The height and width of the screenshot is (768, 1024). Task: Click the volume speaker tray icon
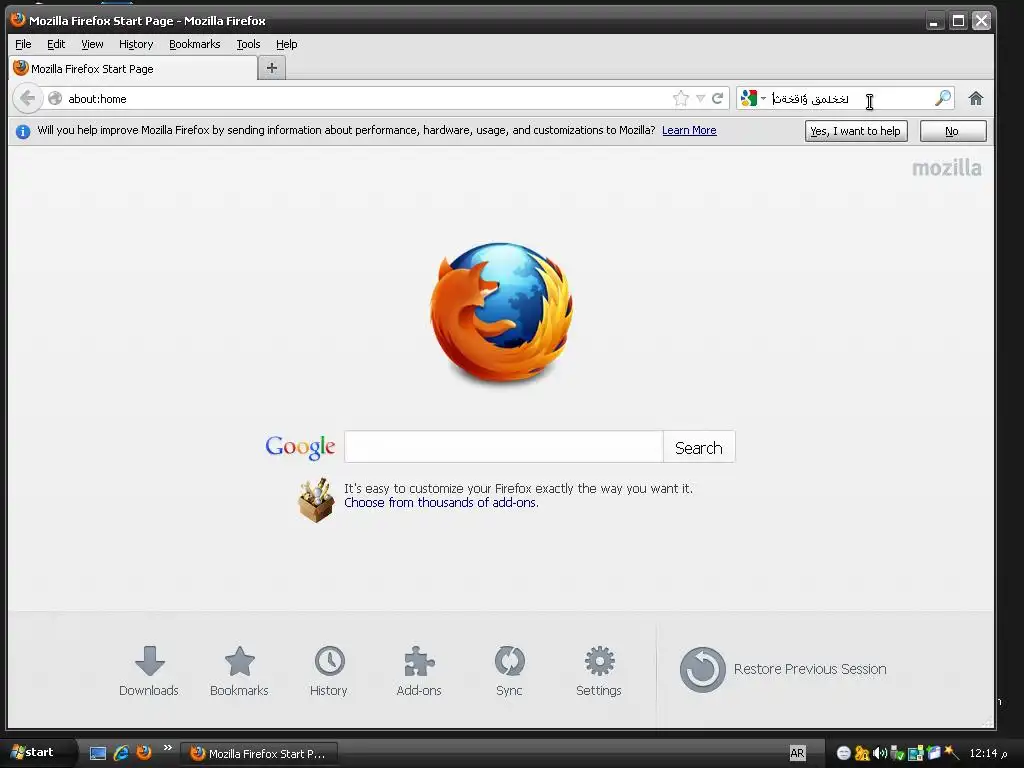click(880, 753)
